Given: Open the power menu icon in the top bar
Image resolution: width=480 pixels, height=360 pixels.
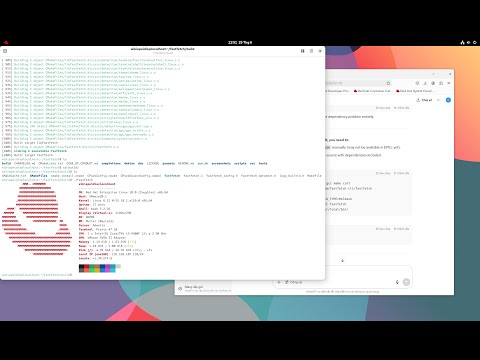Looking at the screenshot, I should [475, 42].
